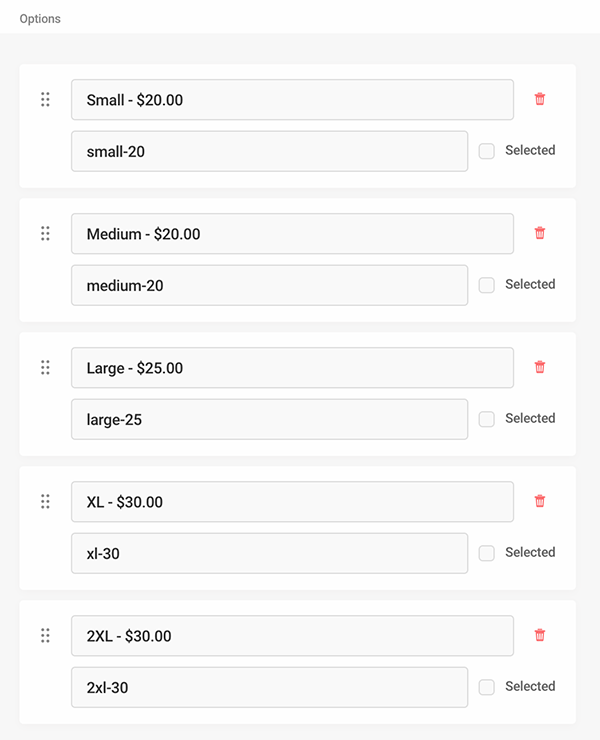600x740 pixels.
Task: Click the Small - $20.00 label field
Action: [292, 100]
